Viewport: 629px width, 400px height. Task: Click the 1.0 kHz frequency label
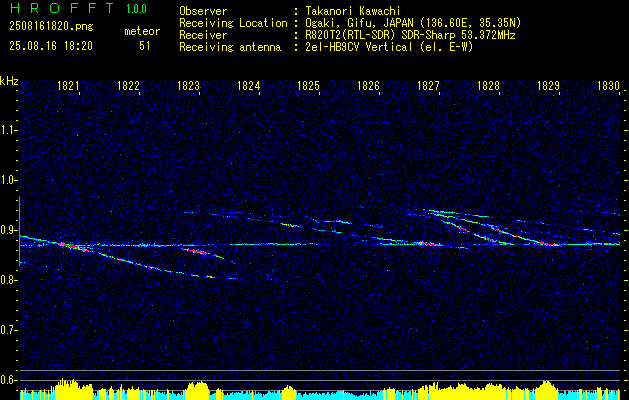8,180
